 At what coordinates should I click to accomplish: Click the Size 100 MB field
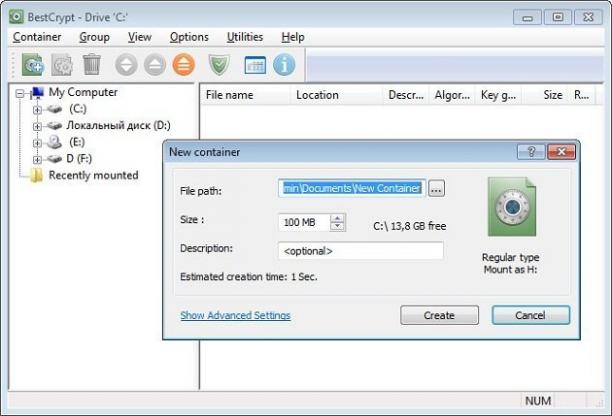(304, 222)
